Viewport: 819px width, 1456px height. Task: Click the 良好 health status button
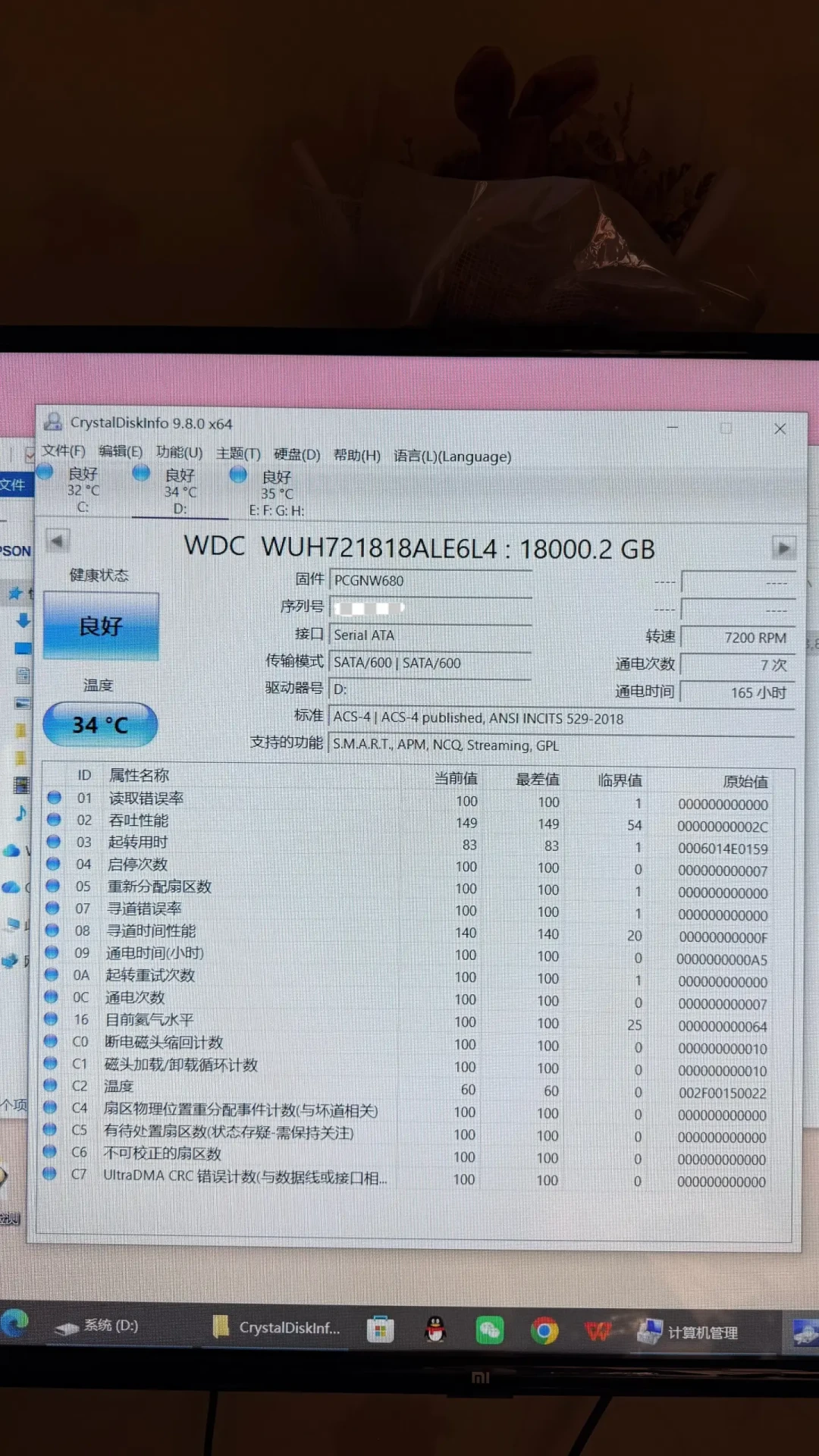(x=101, y=626)
